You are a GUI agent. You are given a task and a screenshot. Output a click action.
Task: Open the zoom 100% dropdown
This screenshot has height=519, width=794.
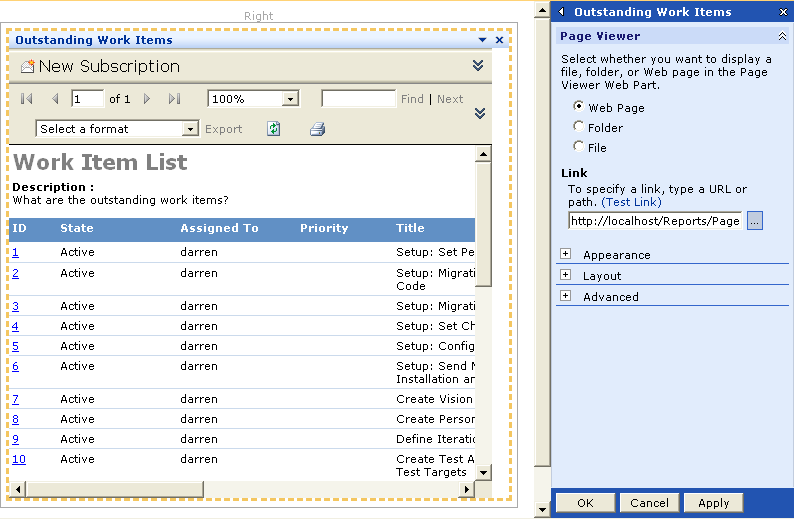[x=290, y=99]
